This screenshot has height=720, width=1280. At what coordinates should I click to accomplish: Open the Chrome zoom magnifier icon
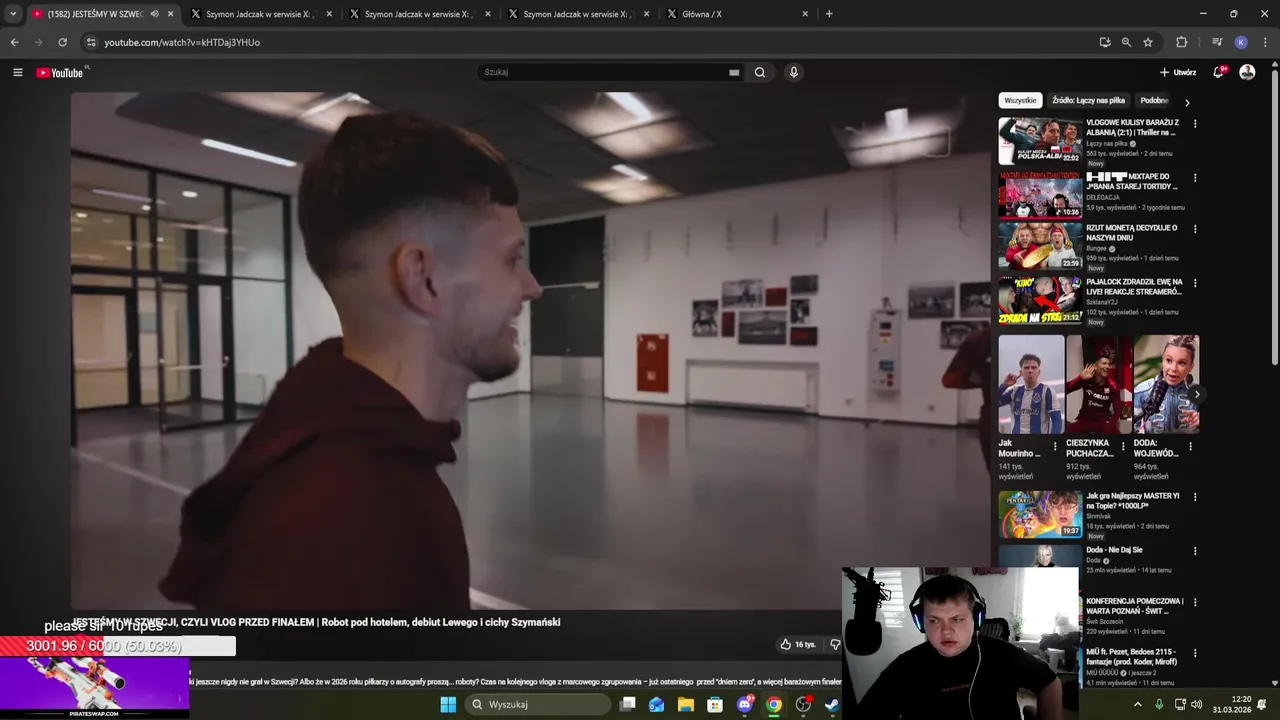coord(1126,42)
